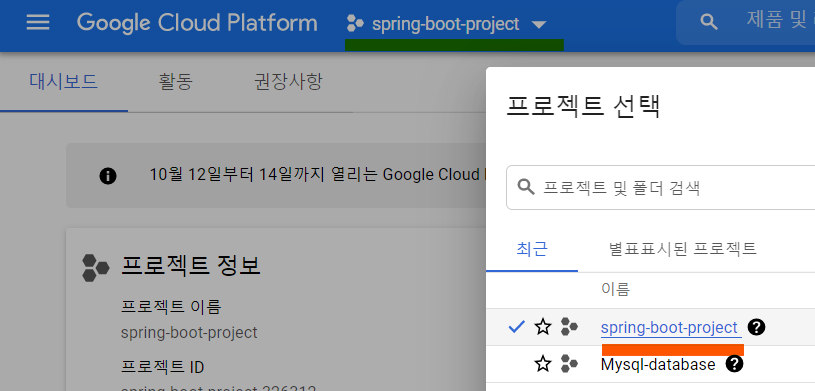Select the 별표표시된 프로젝트 tab
Viewport: 815px width, 391px height.
[682, 249]
